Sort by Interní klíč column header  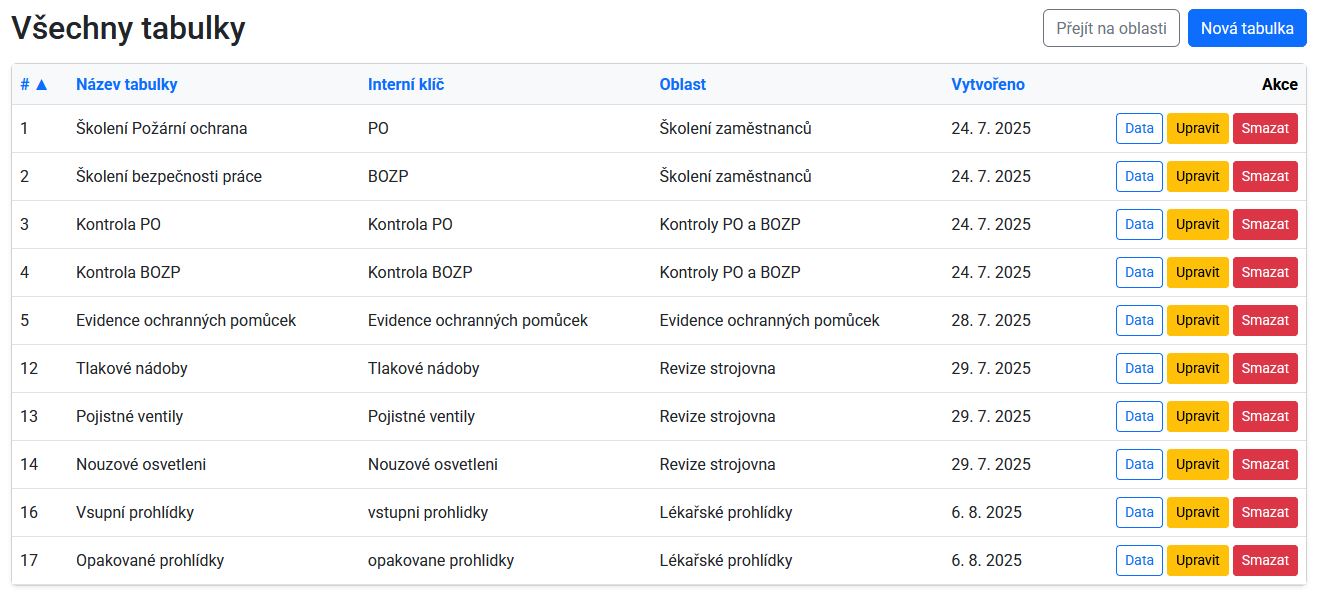click(406, 84)
